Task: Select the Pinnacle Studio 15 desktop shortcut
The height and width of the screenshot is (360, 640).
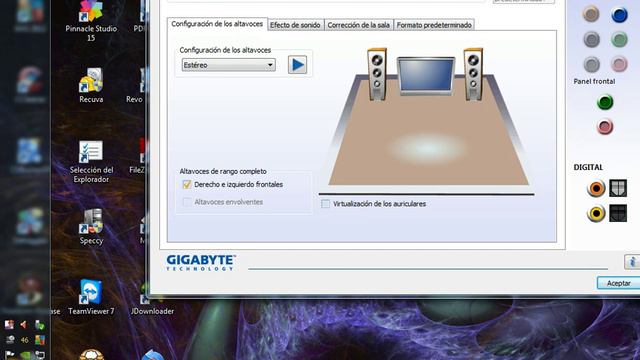Action: coord(91,21)
